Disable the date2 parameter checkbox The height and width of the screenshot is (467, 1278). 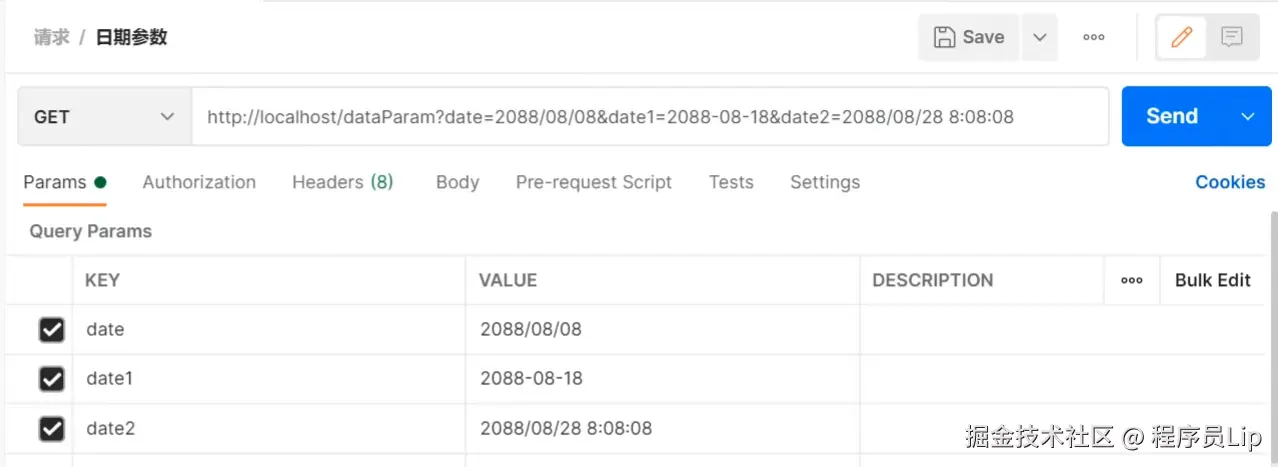pos(51,429)
